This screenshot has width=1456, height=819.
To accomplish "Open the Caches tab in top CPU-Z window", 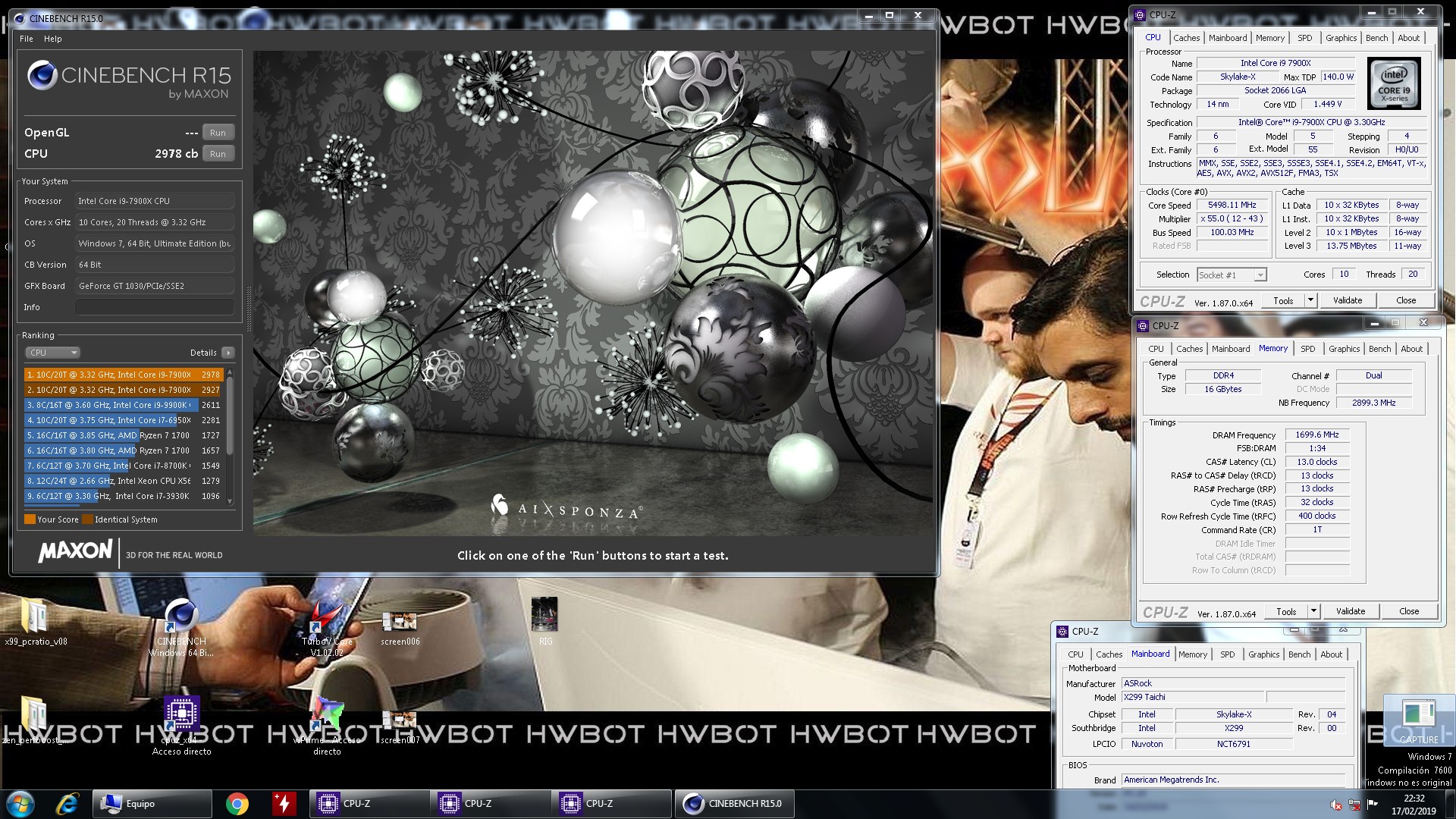I will 1186,38.
